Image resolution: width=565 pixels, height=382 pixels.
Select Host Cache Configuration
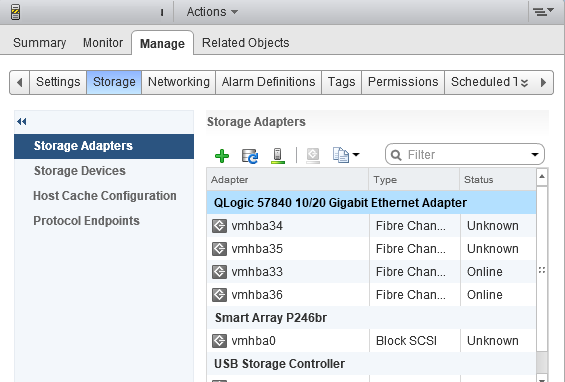(105, 196)
